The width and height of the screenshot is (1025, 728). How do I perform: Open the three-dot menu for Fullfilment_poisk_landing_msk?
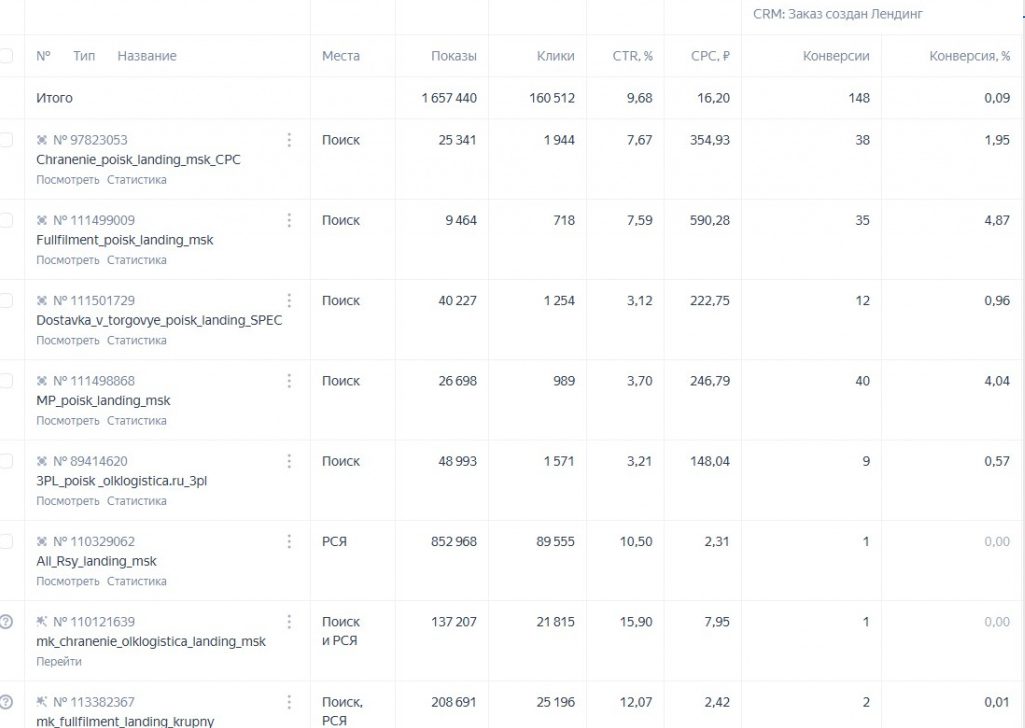(289, 220)
